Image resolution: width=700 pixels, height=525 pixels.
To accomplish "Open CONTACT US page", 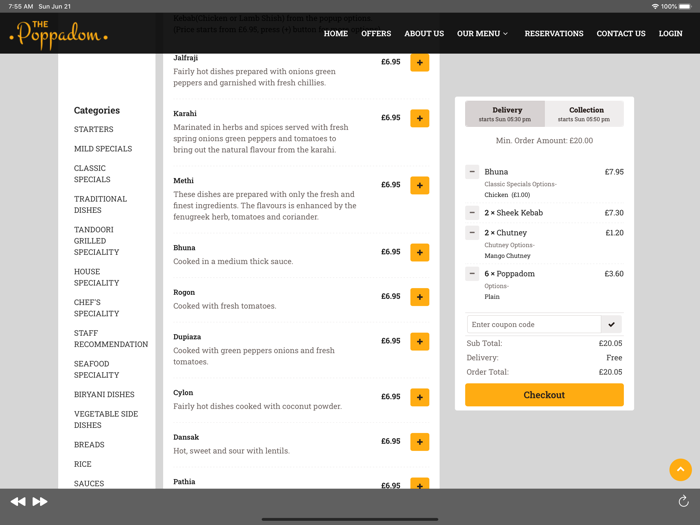I will coord(621,33).
